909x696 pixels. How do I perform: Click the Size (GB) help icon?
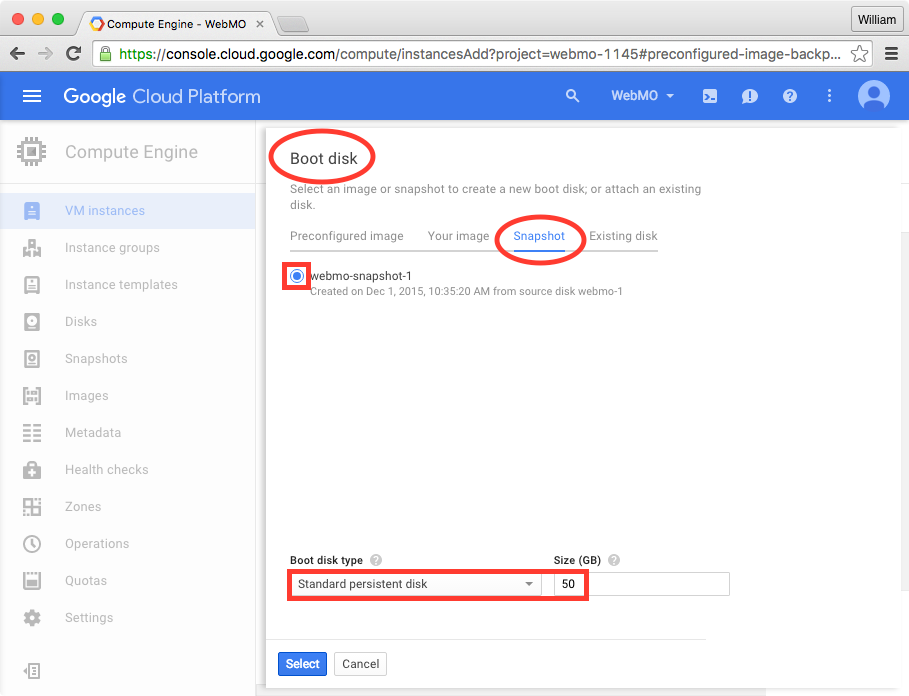(x=614, y=560)
